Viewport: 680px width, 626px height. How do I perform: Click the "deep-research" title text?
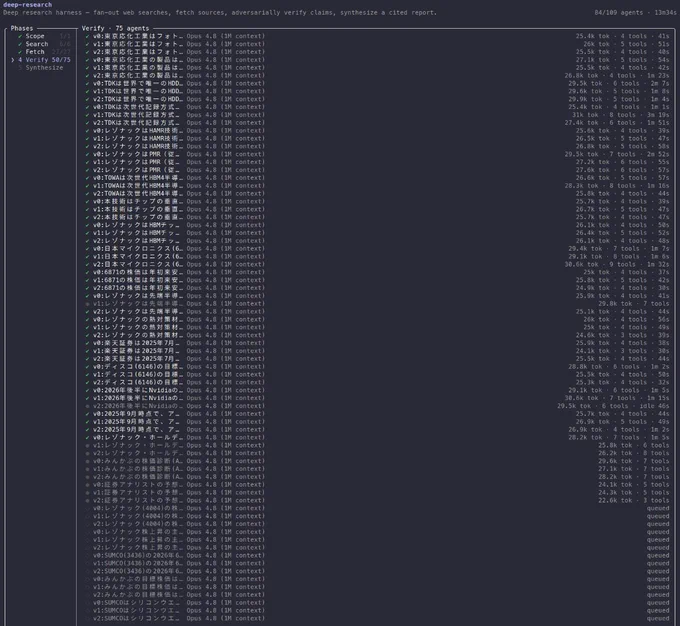(x=27, y=4)
